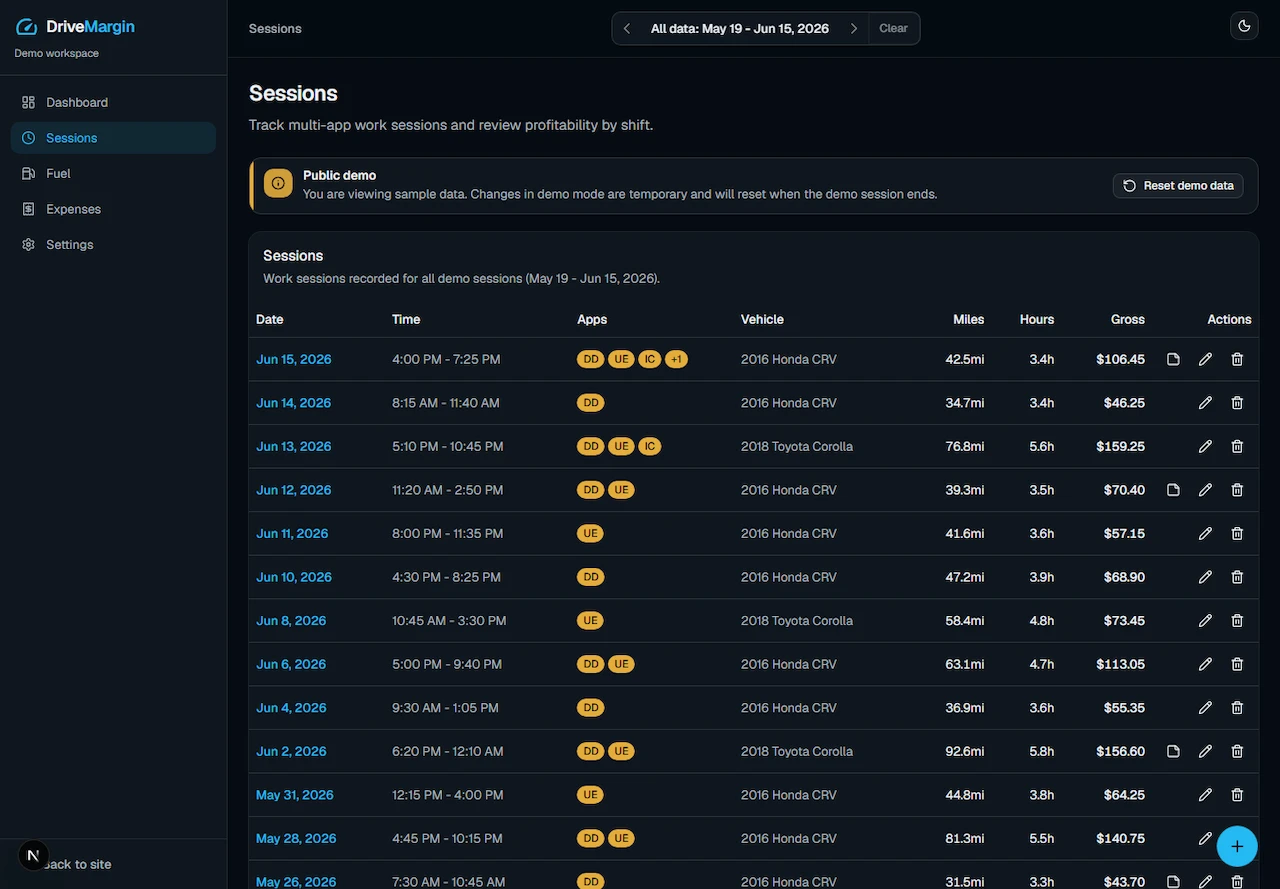Edit the May 31, 2026 session

coord(1205,795)
